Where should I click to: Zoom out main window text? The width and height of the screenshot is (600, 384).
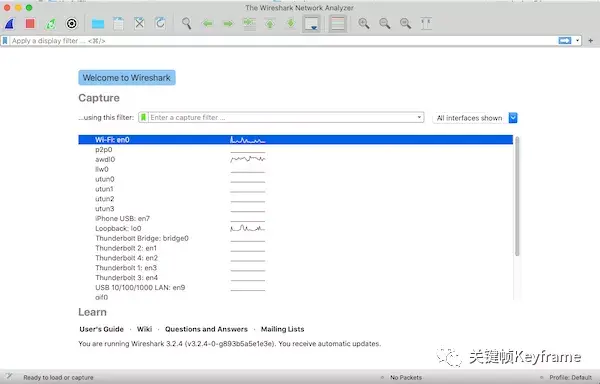click(385, 24)
